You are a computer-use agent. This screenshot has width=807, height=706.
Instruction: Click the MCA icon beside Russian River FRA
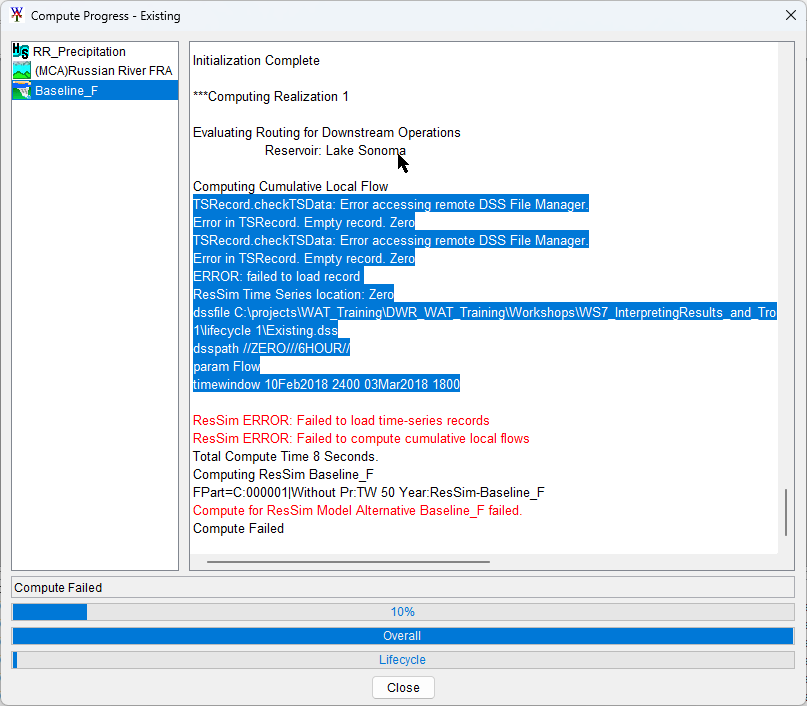(x=21, y=71)
